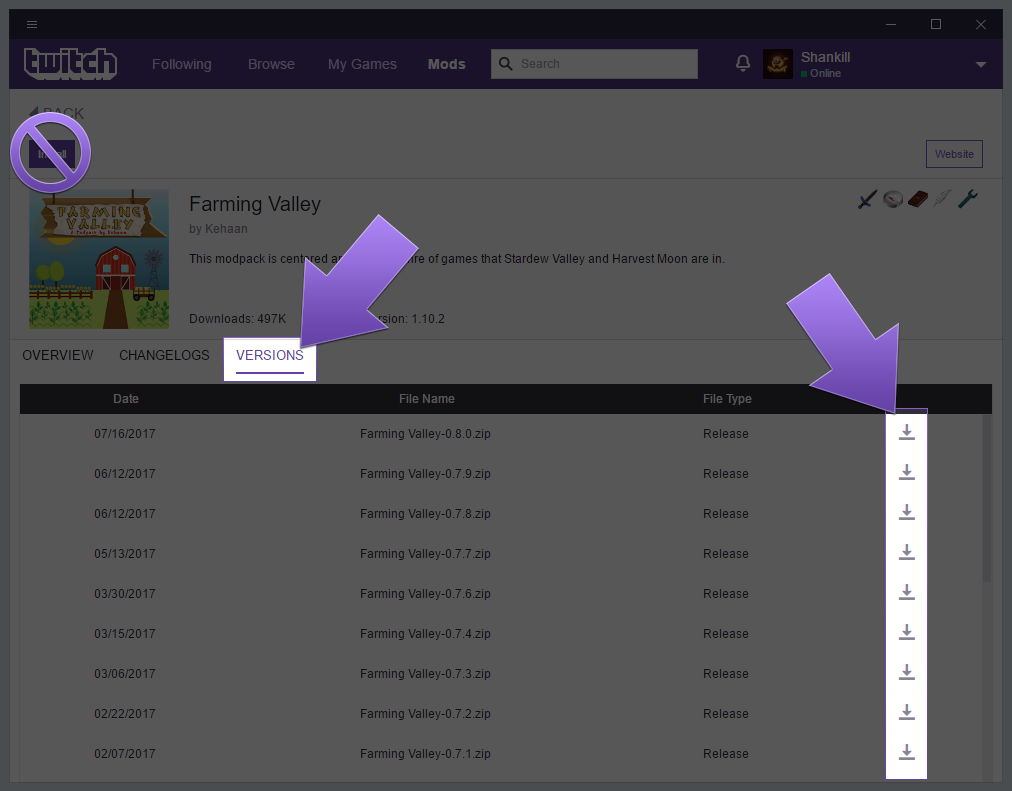Download Farming Valley-0.7.6.zip
This screenshot has height=791, width=1012.
click(907, 592)
